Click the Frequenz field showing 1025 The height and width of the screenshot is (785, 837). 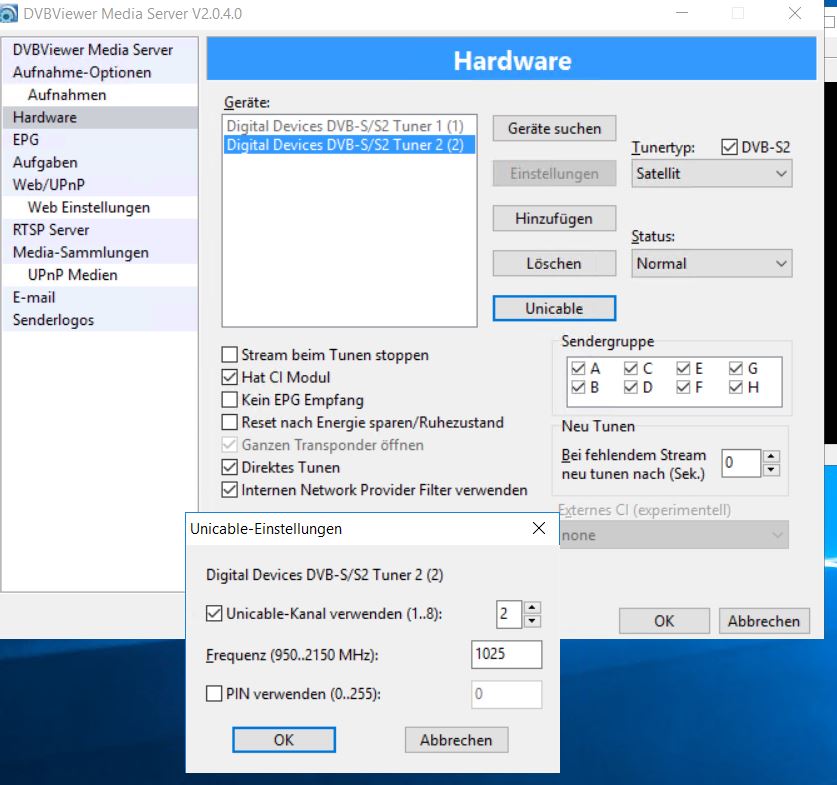pyautogui.click(x=506, y=654)
